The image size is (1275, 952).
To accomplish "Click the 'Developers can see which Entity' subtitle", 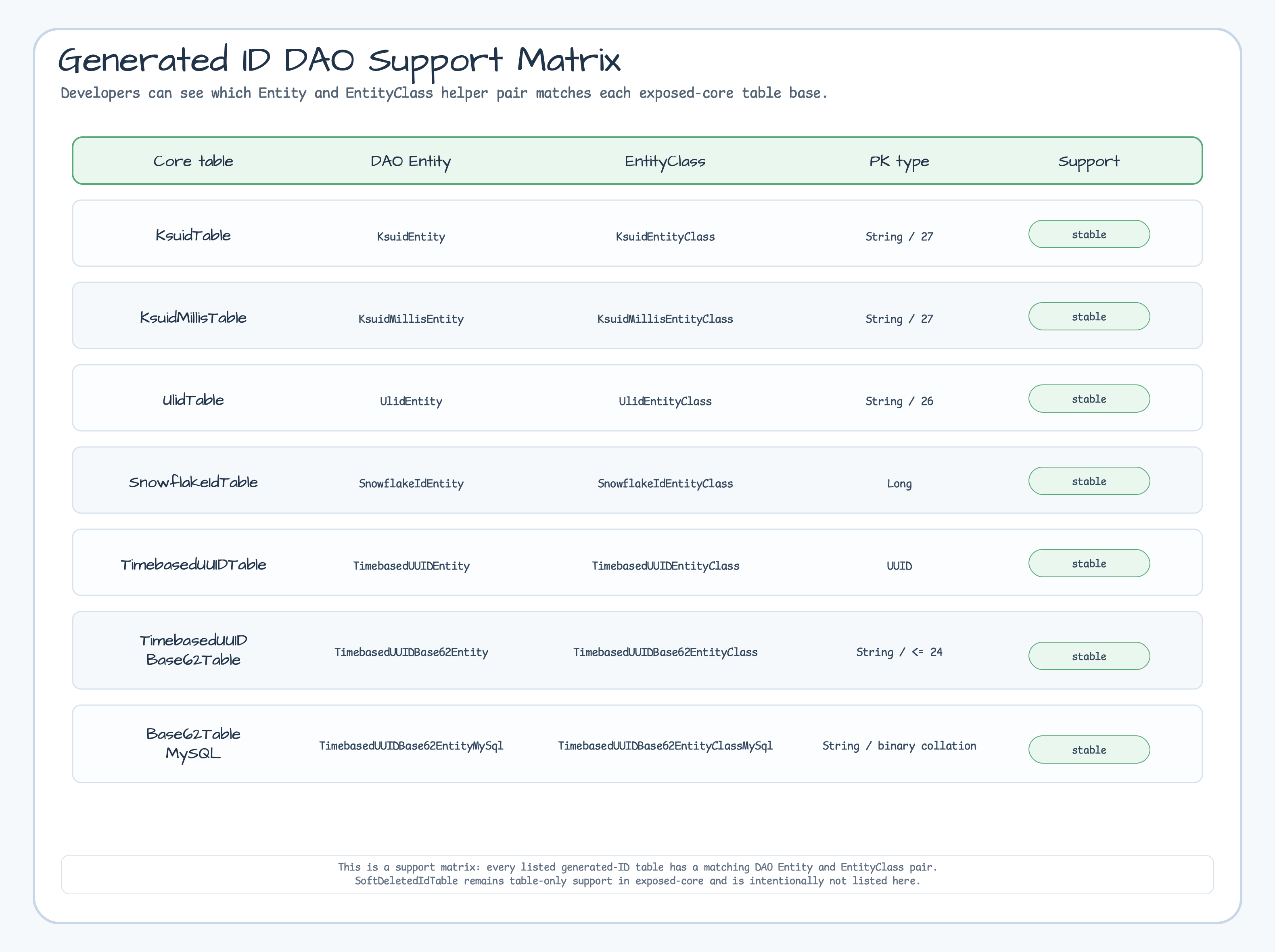I will pos(444,93).
